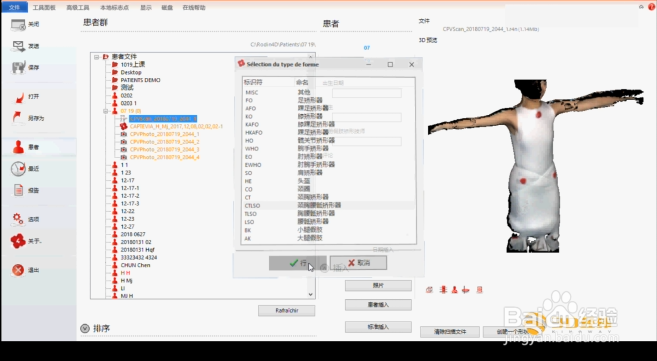This screenshot has width=657, height=361.
Task: Click the 清除扫描文件 button
Action: (450, 332)
